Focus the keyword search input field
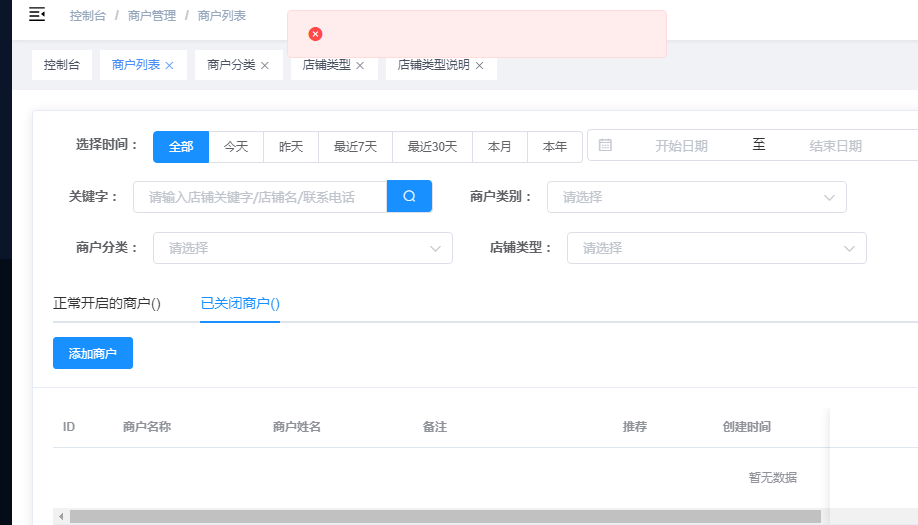This screenshot has height=525, width=918. (x=260, y=197)
